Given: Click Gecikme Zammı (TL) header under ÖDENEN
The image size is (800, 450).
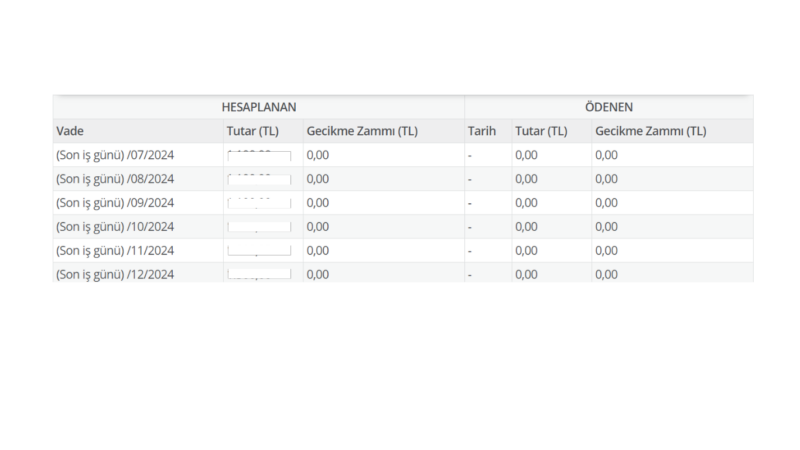Looking at the screenshot, I should click(650, 131).
